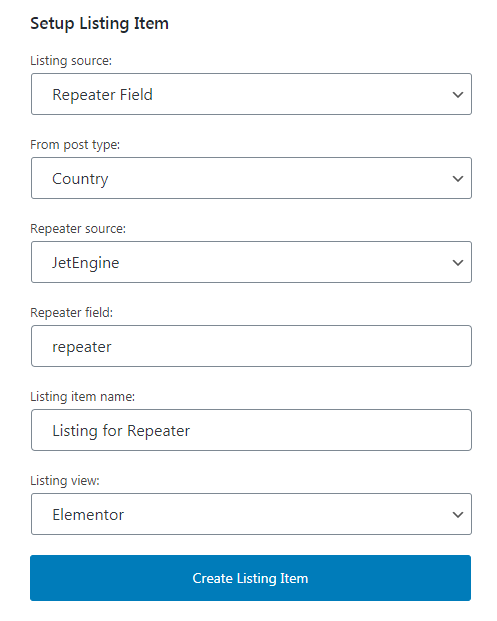The height and width of the screenshot is (621, 497).
Task: Click the chevron arrow on Repeater Field select
Action: coord(458,95)
